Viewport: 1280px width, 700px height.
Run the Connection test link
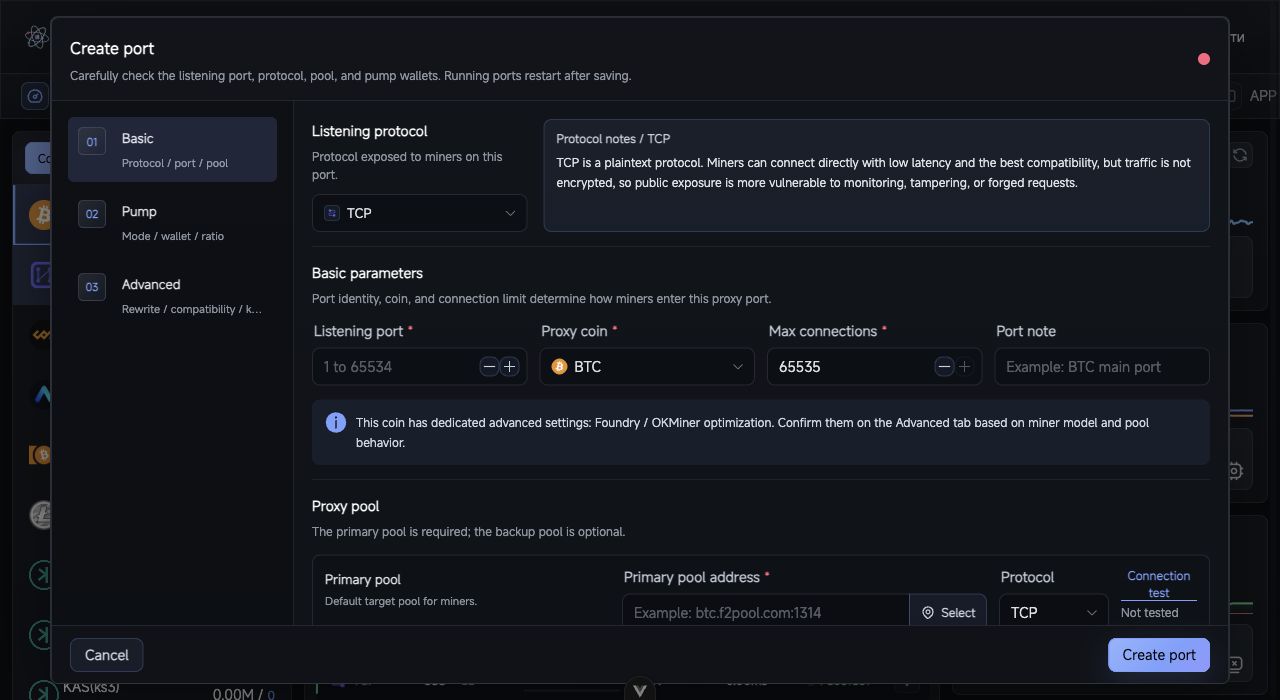click(1158, 584)
